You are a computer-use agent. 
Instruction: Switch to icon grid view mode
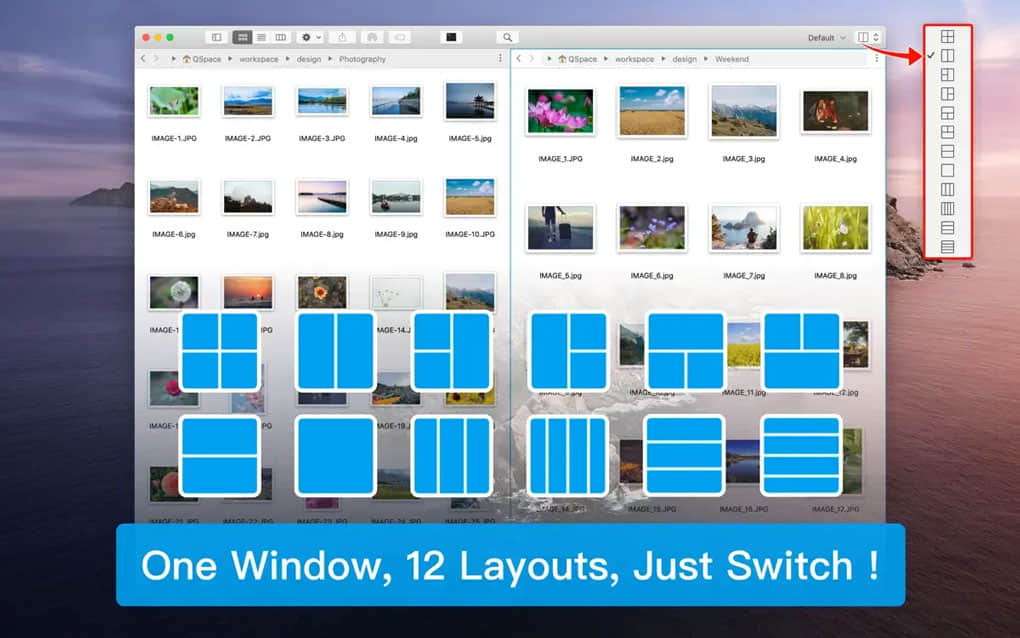242,37
